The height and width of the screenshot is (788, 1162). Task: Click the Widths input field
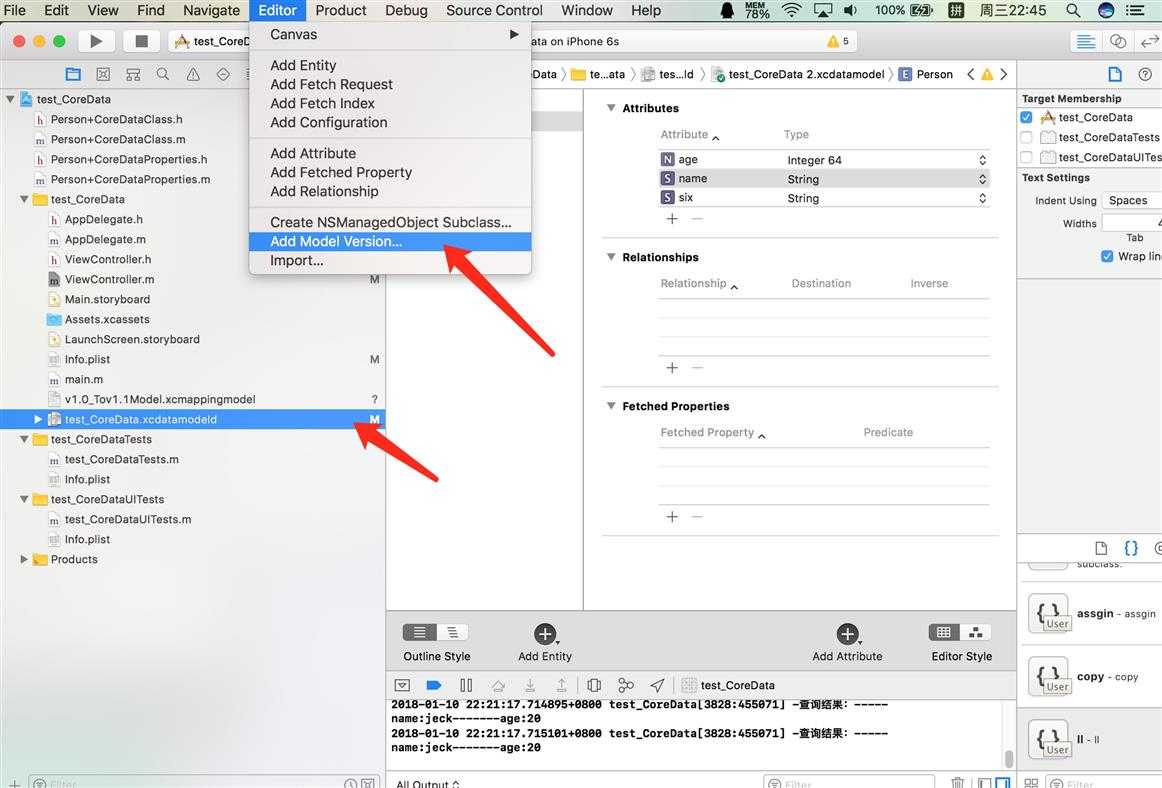1132,223
